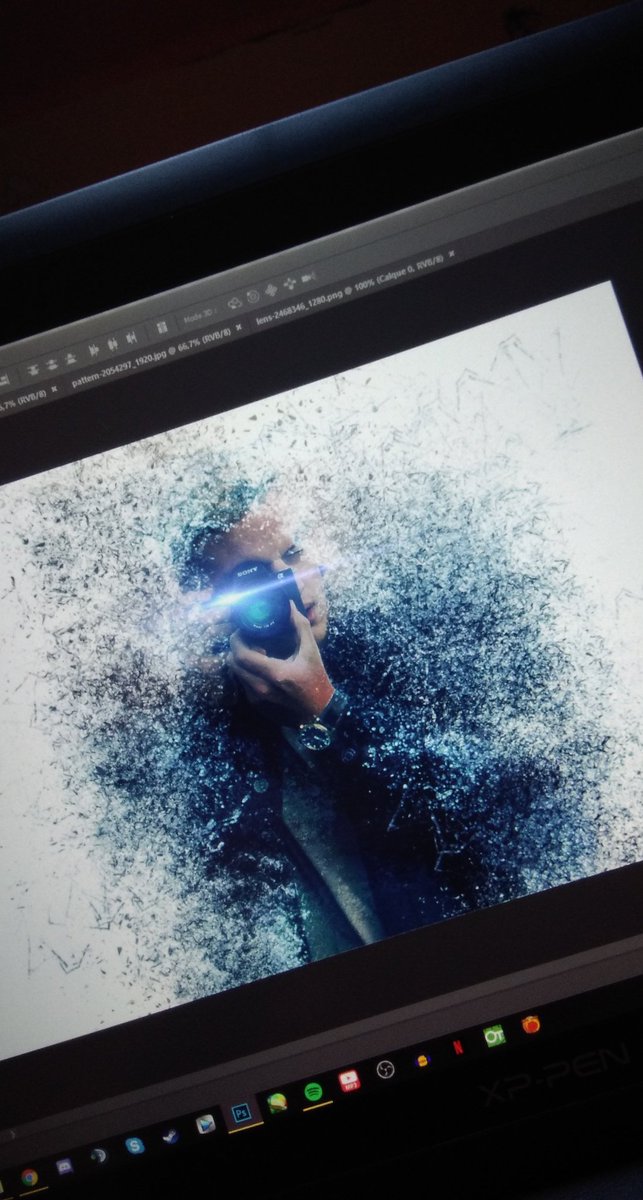Open Discord from the taskbar

(64, 1165)
